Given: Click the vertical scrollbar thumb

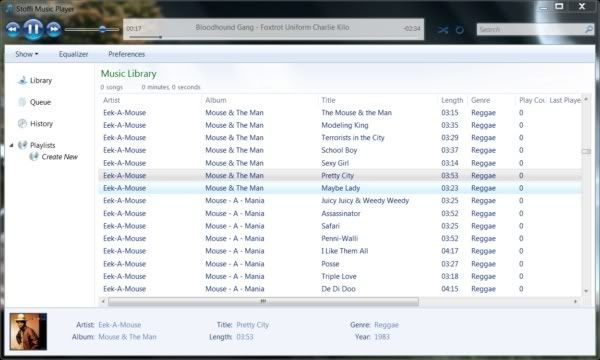Looking at the screenshot, I should pos(586,151).
